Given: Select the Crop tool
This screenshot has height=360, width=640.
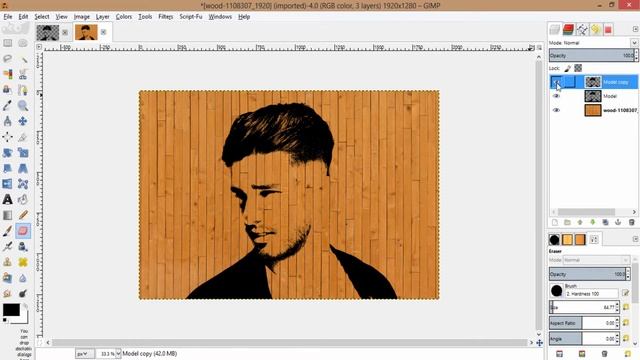Looking at the screenshot, I should click(23, 137).
